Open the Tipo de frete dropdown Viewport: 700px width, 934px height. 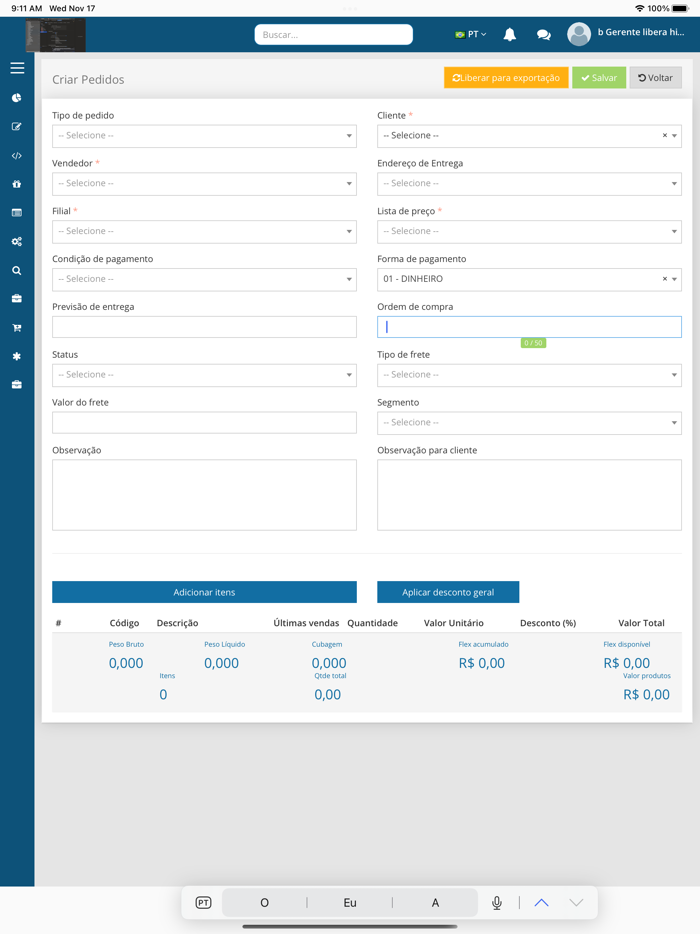click(529, 375)
